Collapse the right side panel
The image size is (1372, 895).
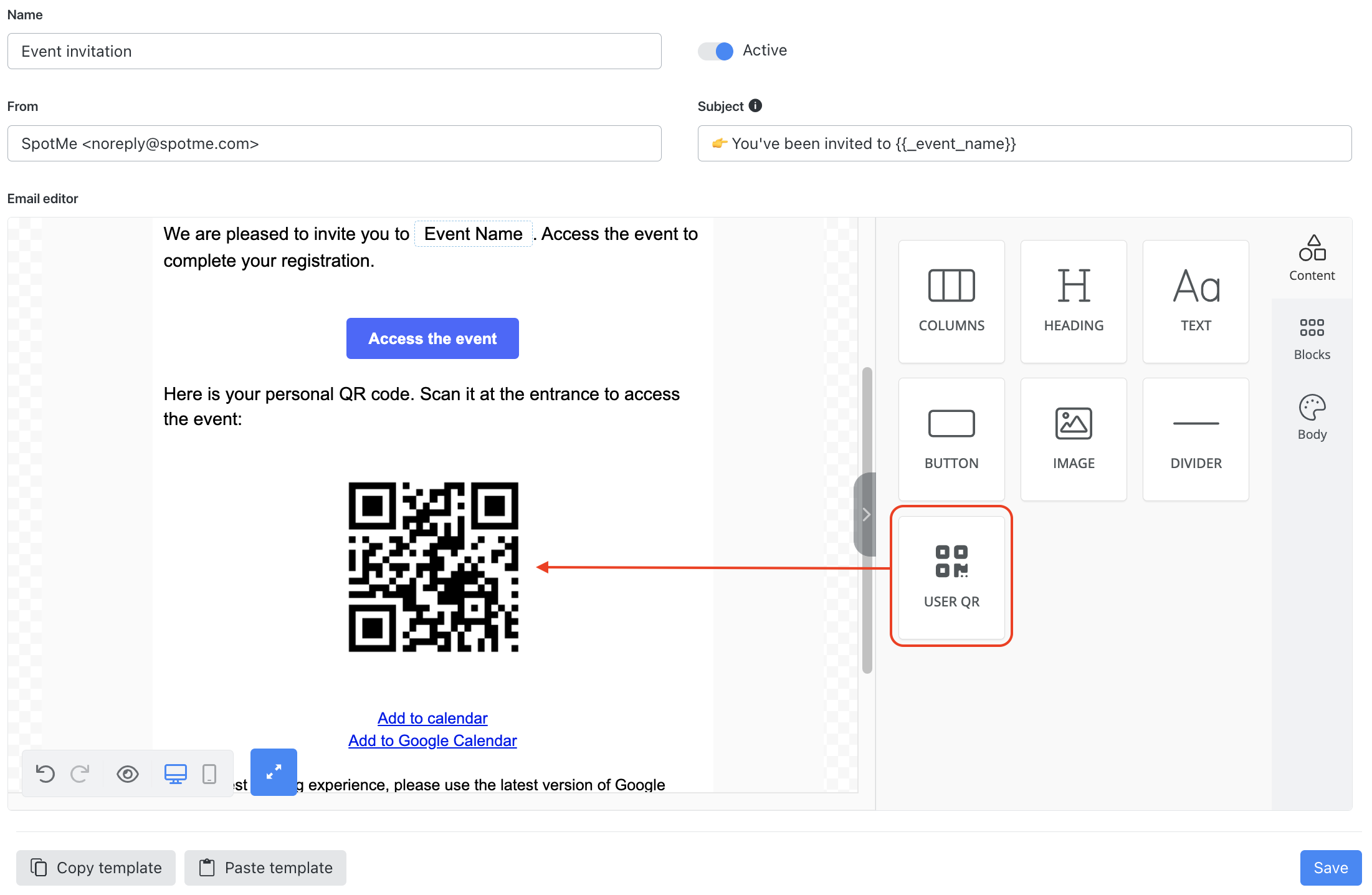(x=865, y=514)
